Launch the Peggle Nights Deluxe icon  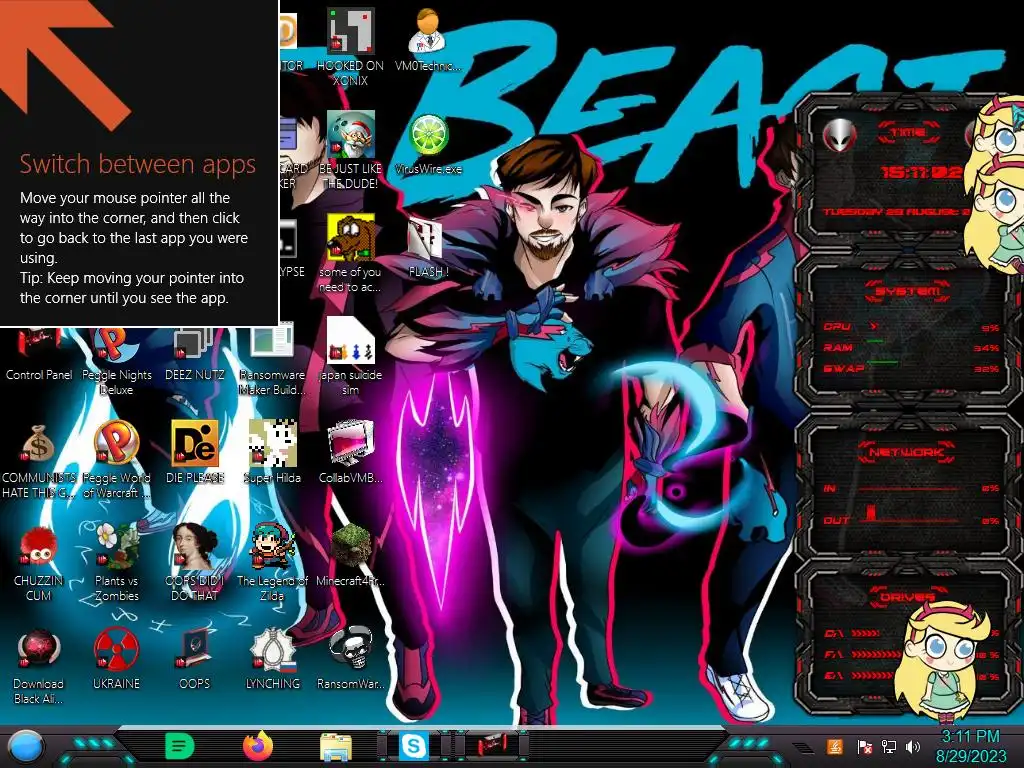117,361
